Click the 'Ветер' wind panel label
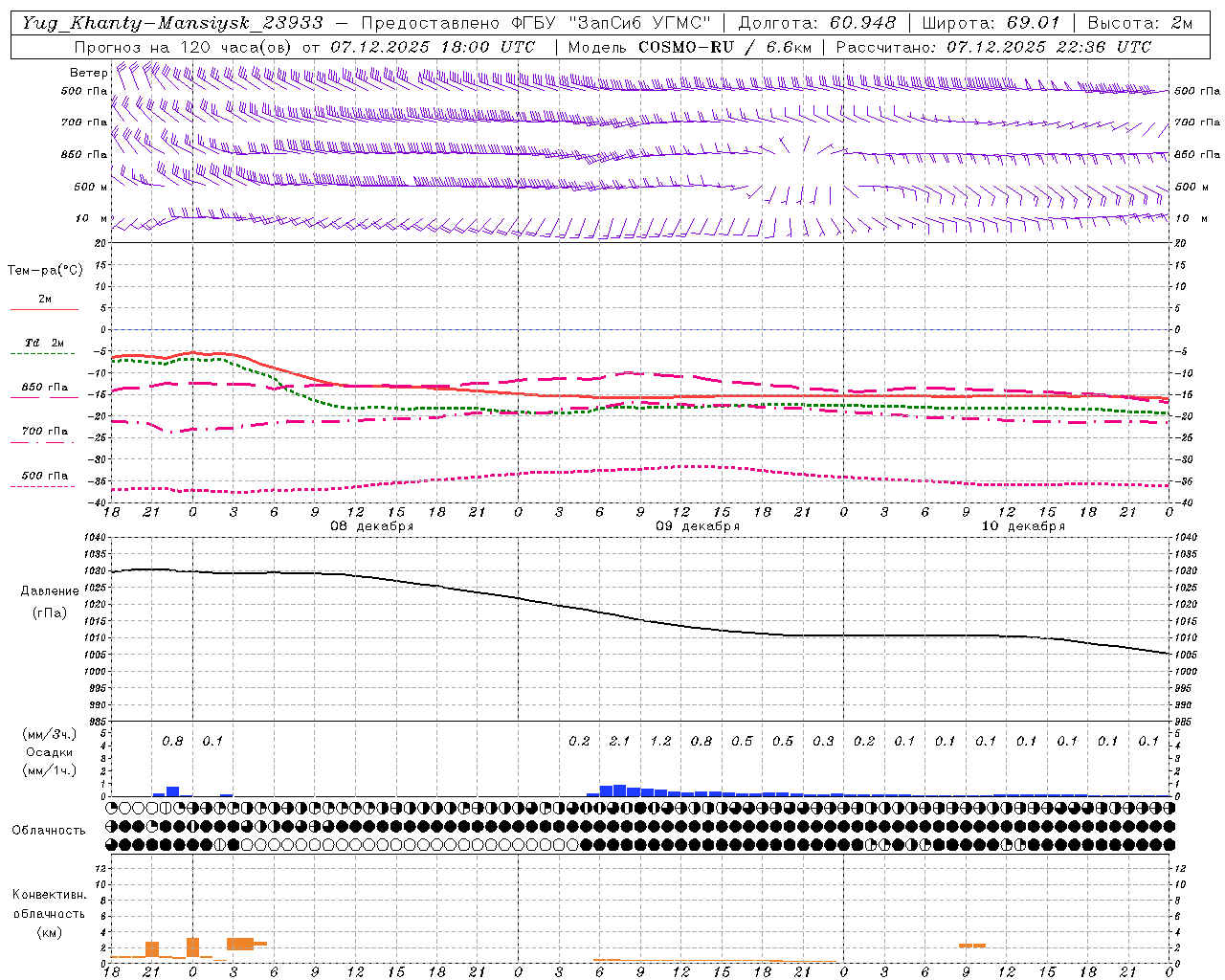Screen dimensions: 1225x980 [x=89, y=73]
